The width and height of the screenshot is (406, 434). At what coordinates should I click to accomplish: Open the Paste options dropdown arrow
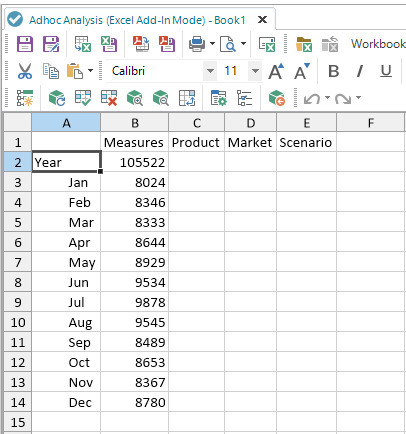coord(90,71)
